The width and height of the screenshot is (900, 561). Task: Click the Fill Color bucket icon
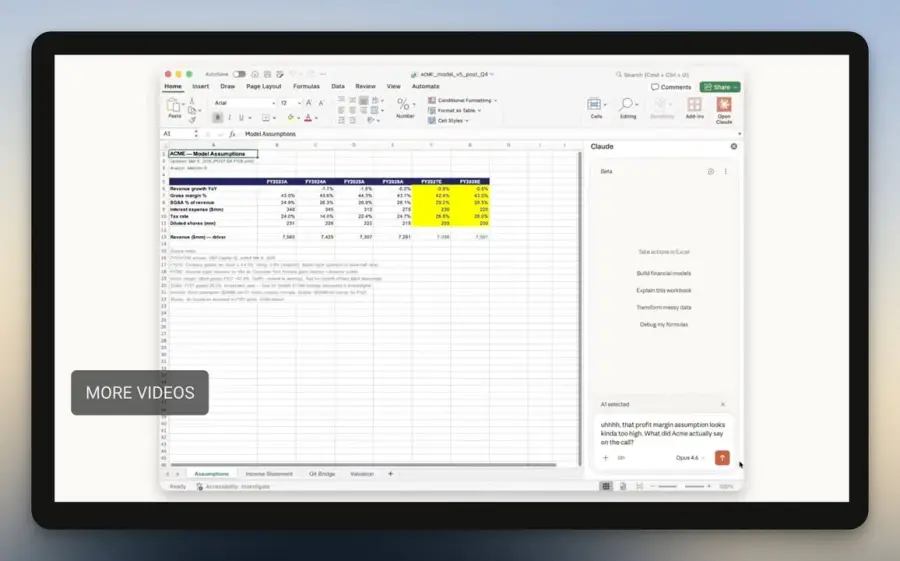(290, 118)
